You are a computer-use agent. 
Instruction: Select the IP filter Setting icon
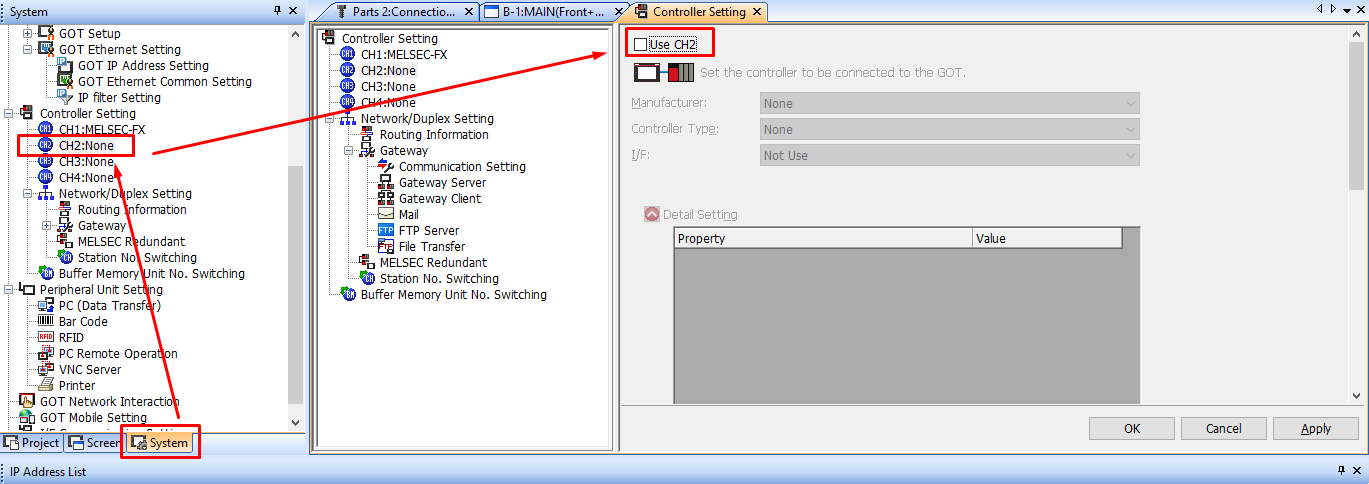65,98
